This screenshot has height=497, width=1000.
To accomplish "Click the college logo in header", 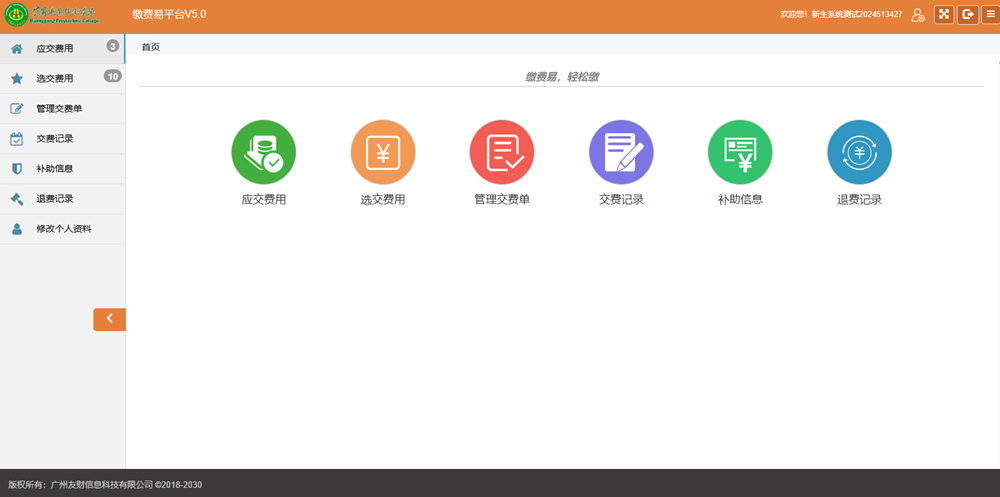I will [x=53, y=16].
